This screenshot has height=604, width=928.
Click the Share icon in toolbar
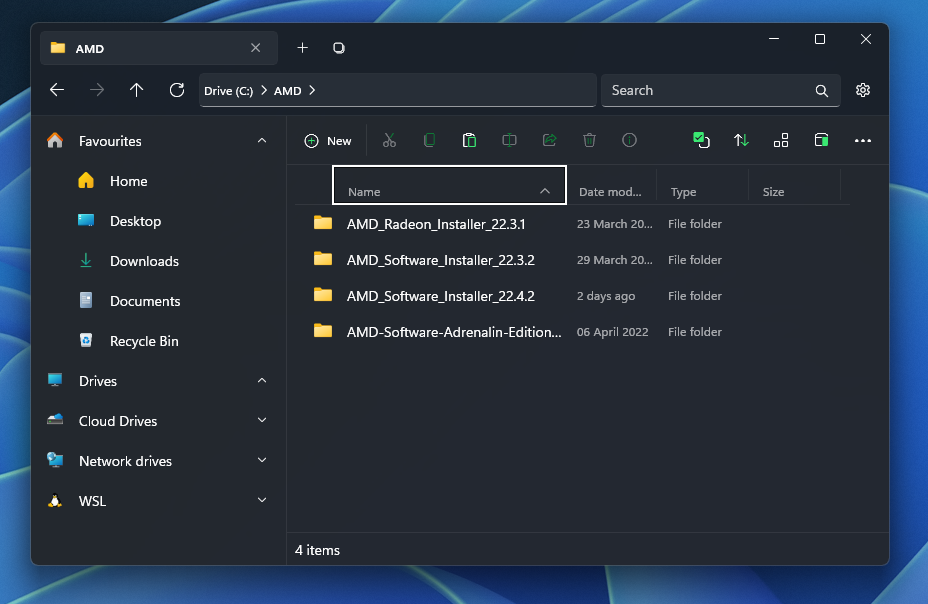click(x=549, y=140)
